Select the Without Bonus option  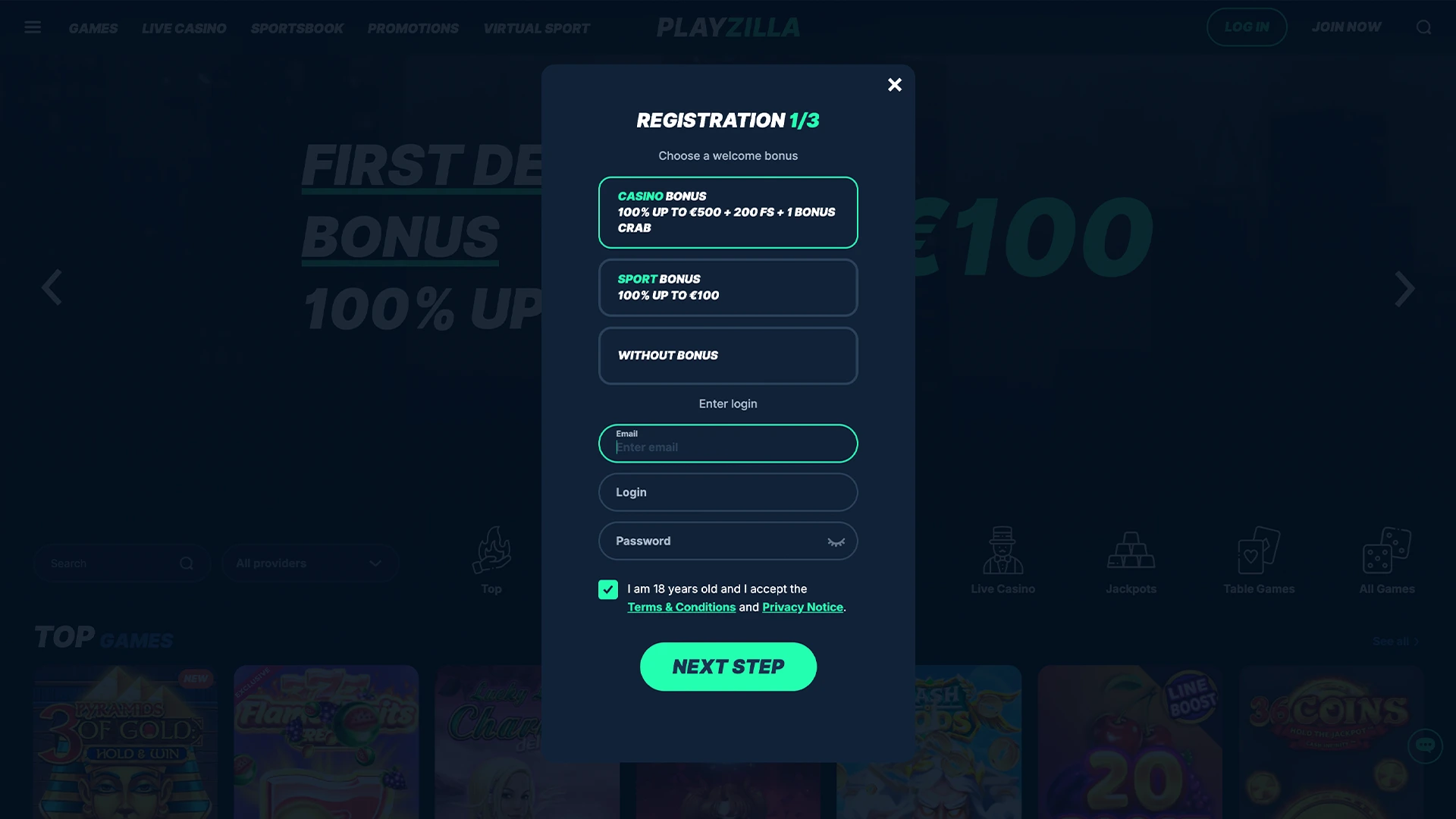728,355
